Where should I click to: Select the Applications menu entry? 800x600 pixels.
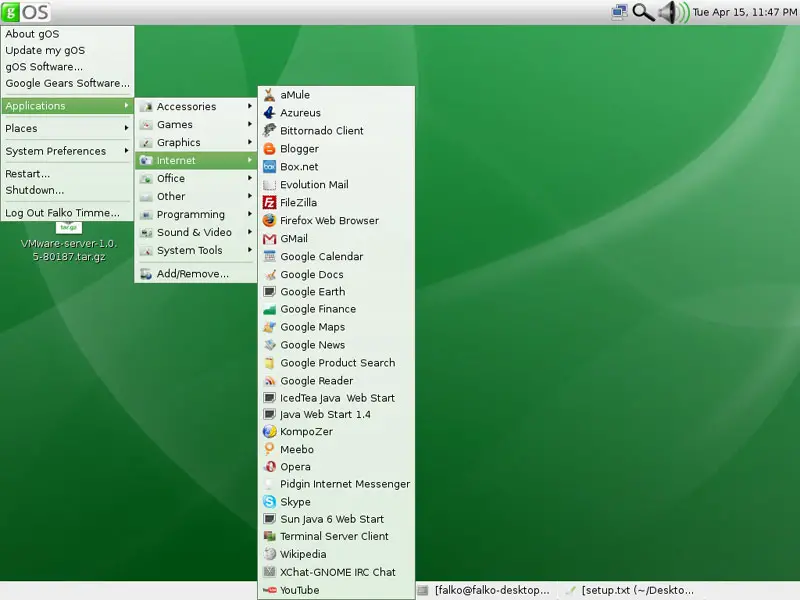[x=67, y=106]
